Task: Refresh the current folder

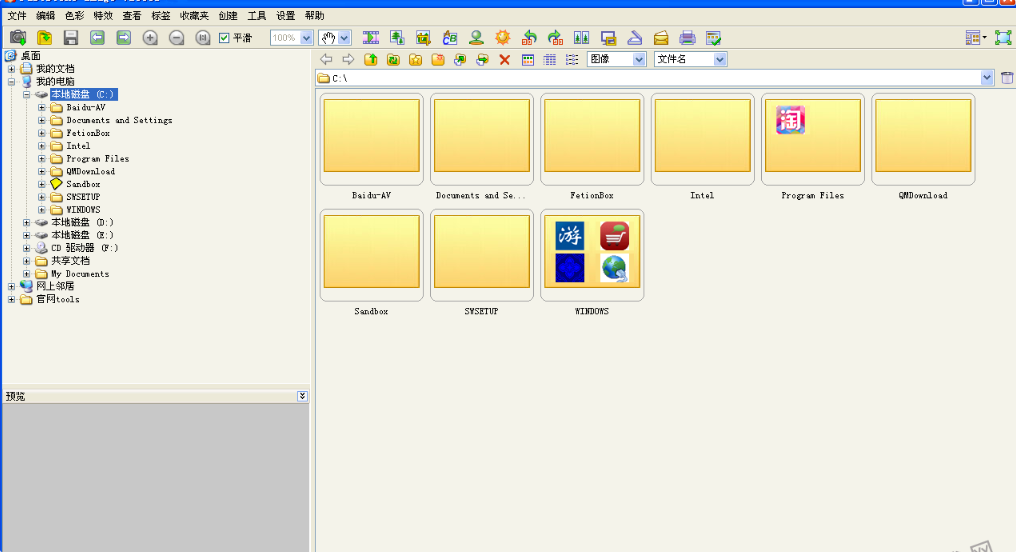Action: coord(393,60)
